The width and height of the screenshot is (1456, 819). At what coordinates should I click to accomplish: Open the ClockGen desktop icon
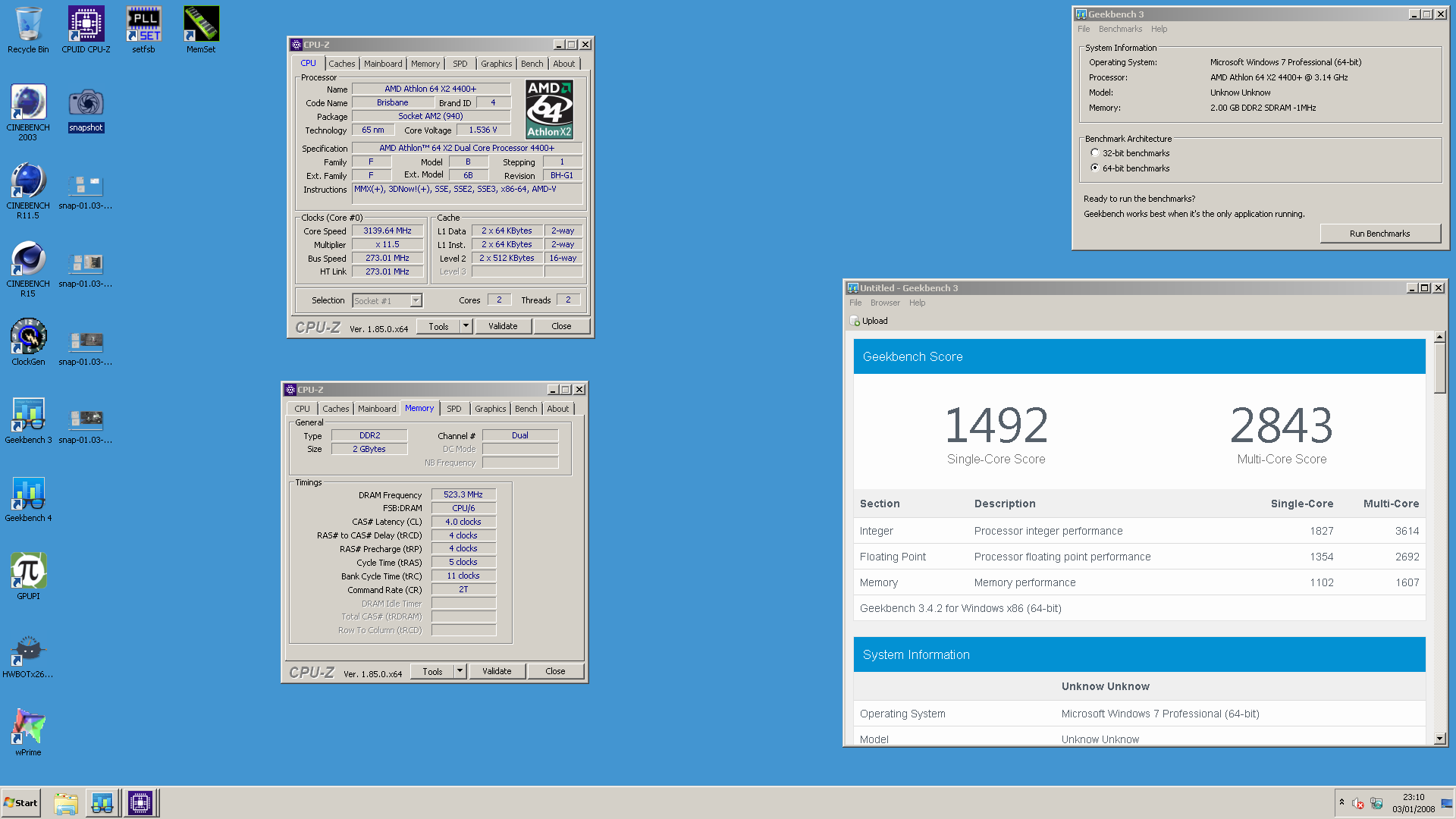(28, 342)
